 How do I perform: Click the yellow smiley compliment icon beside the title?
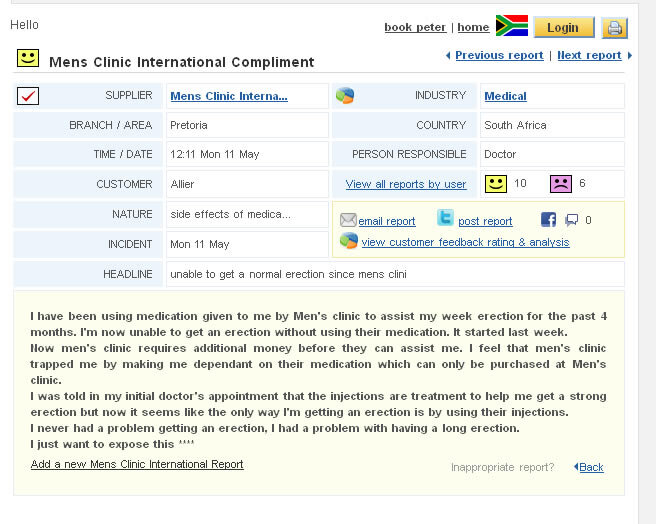(28, 58)
